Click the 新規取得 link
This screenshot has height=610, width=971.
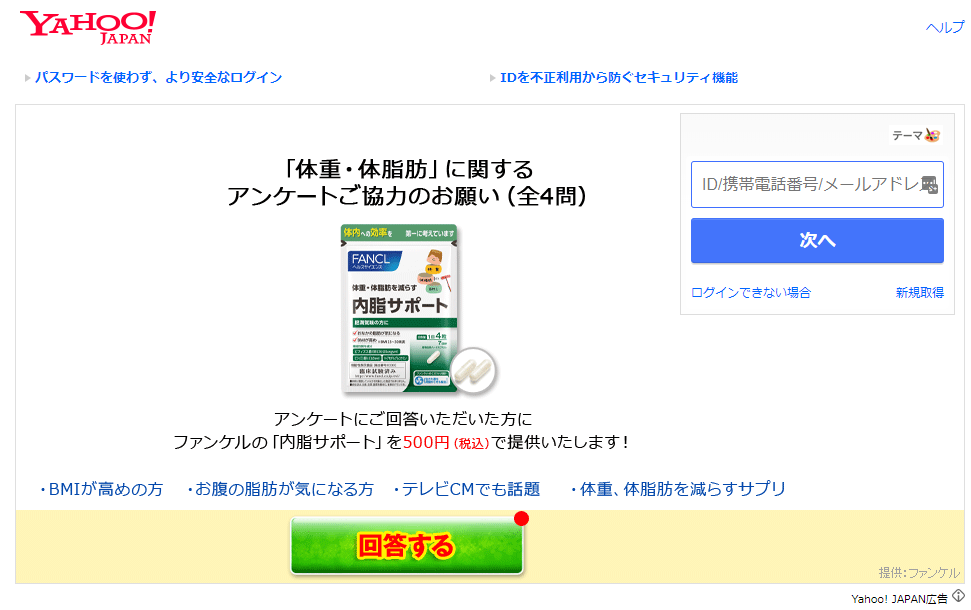click(x=920, y=292)
